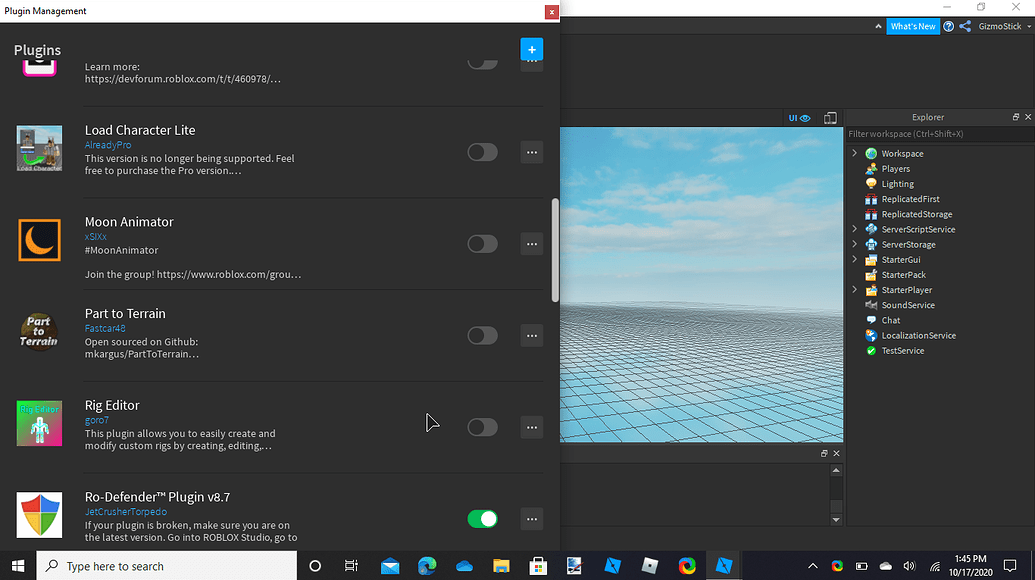Expand the StarterGui node
The image size is (1035, 580).
855,259
